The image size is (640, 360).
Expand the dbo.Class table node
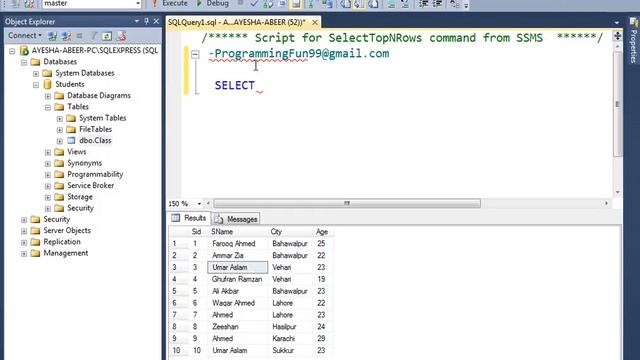(60, 141)
